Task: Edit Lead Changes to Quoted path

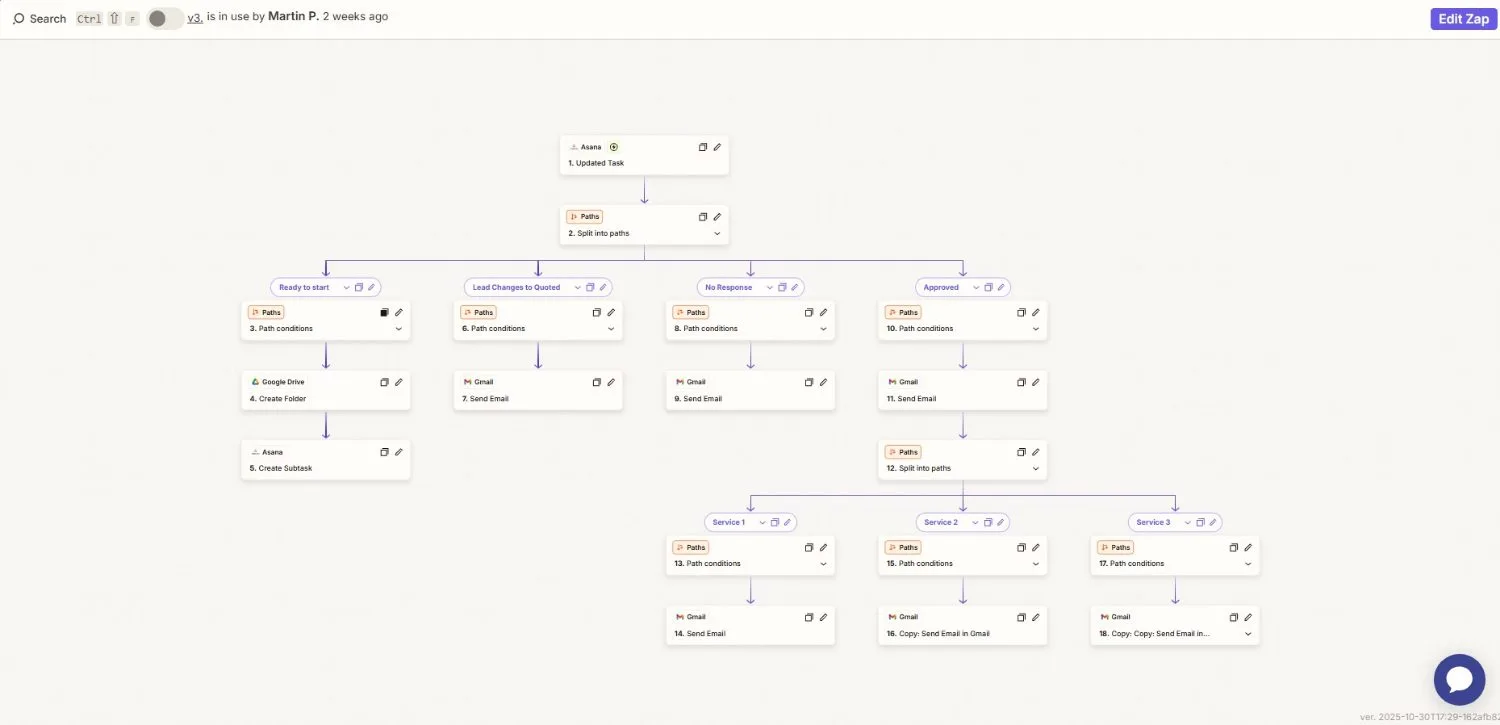Action: [x=603, y=287]
